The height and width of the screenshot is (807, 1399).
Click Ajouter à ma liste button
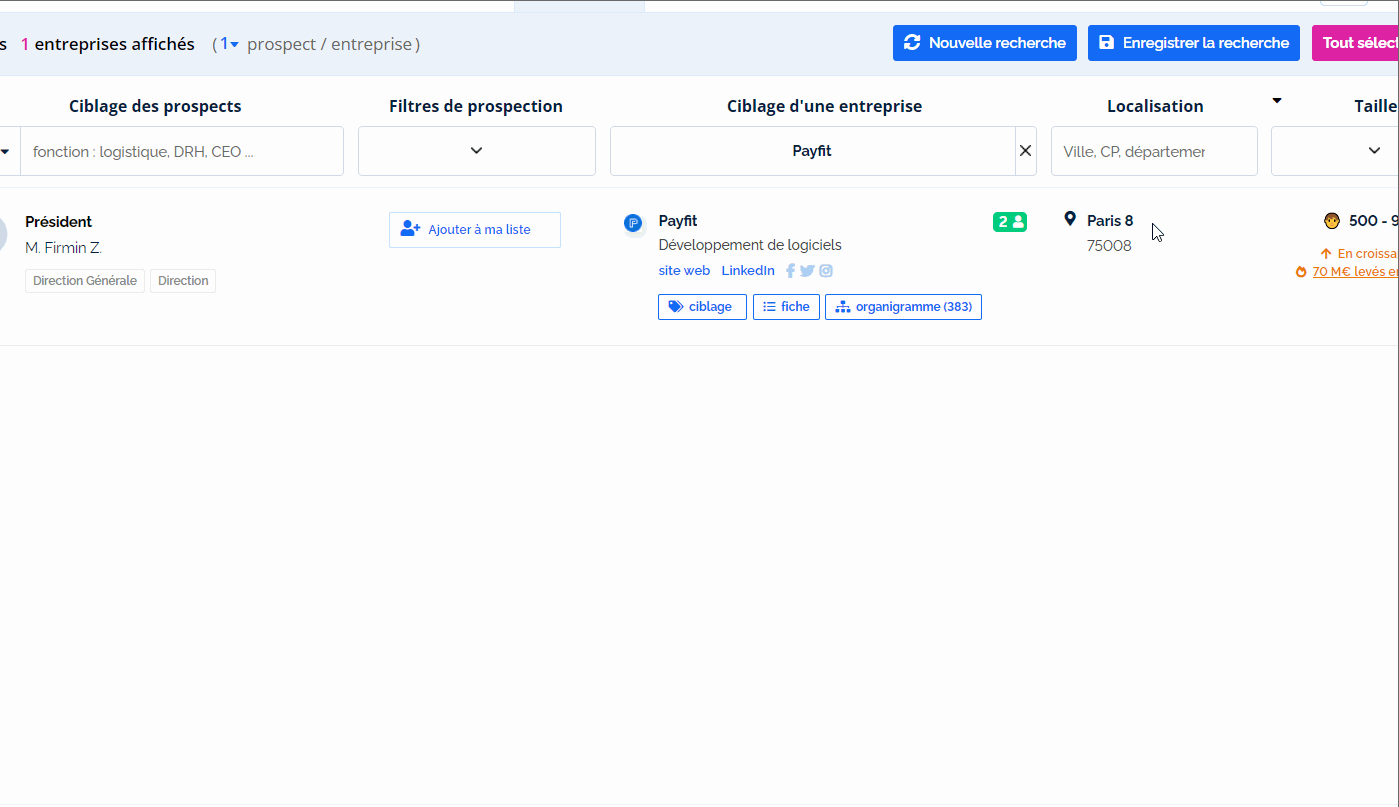pos(475,230)
